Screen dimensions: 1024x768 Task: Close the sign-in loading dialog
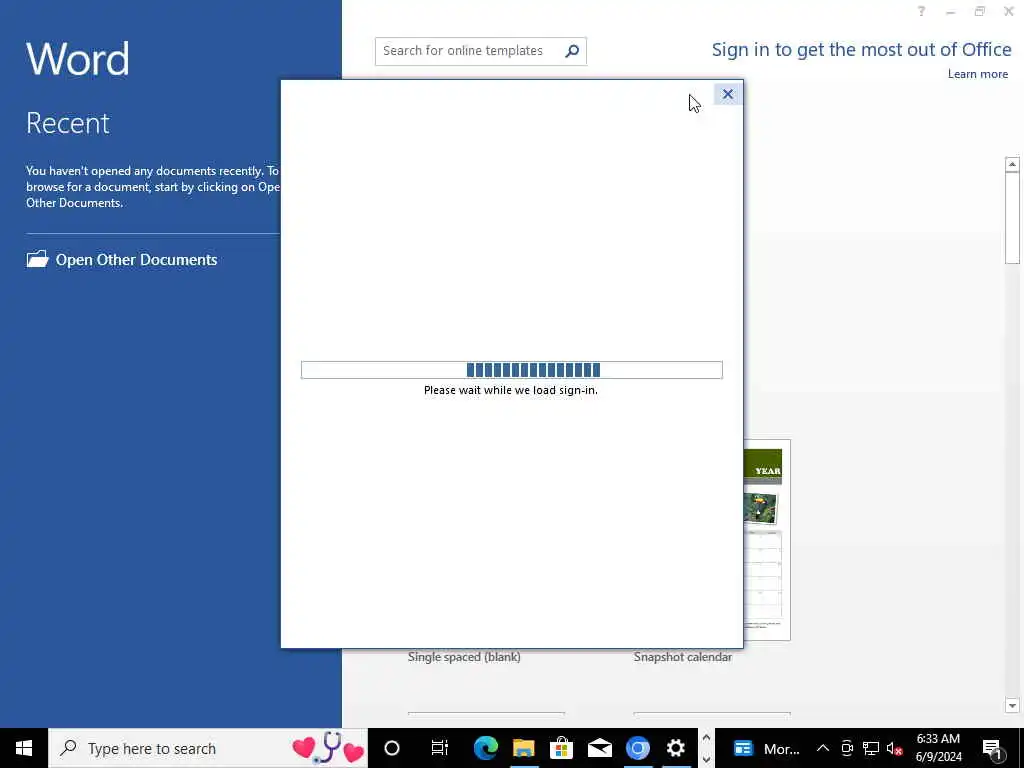click(x=728, y=94)
